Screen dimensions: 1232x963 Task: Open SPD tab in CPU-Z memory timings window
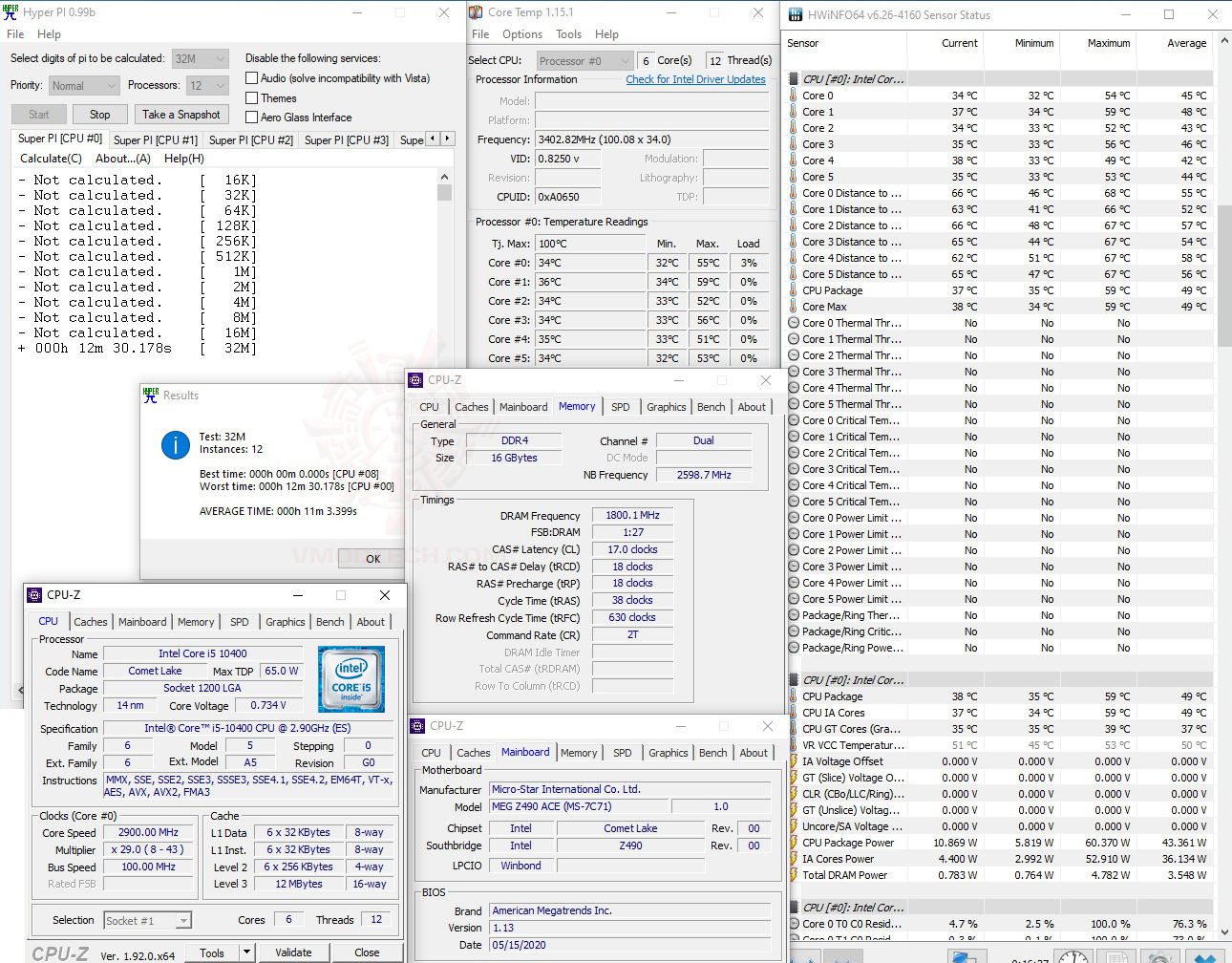pyautogui.click(x=621, y=407)
